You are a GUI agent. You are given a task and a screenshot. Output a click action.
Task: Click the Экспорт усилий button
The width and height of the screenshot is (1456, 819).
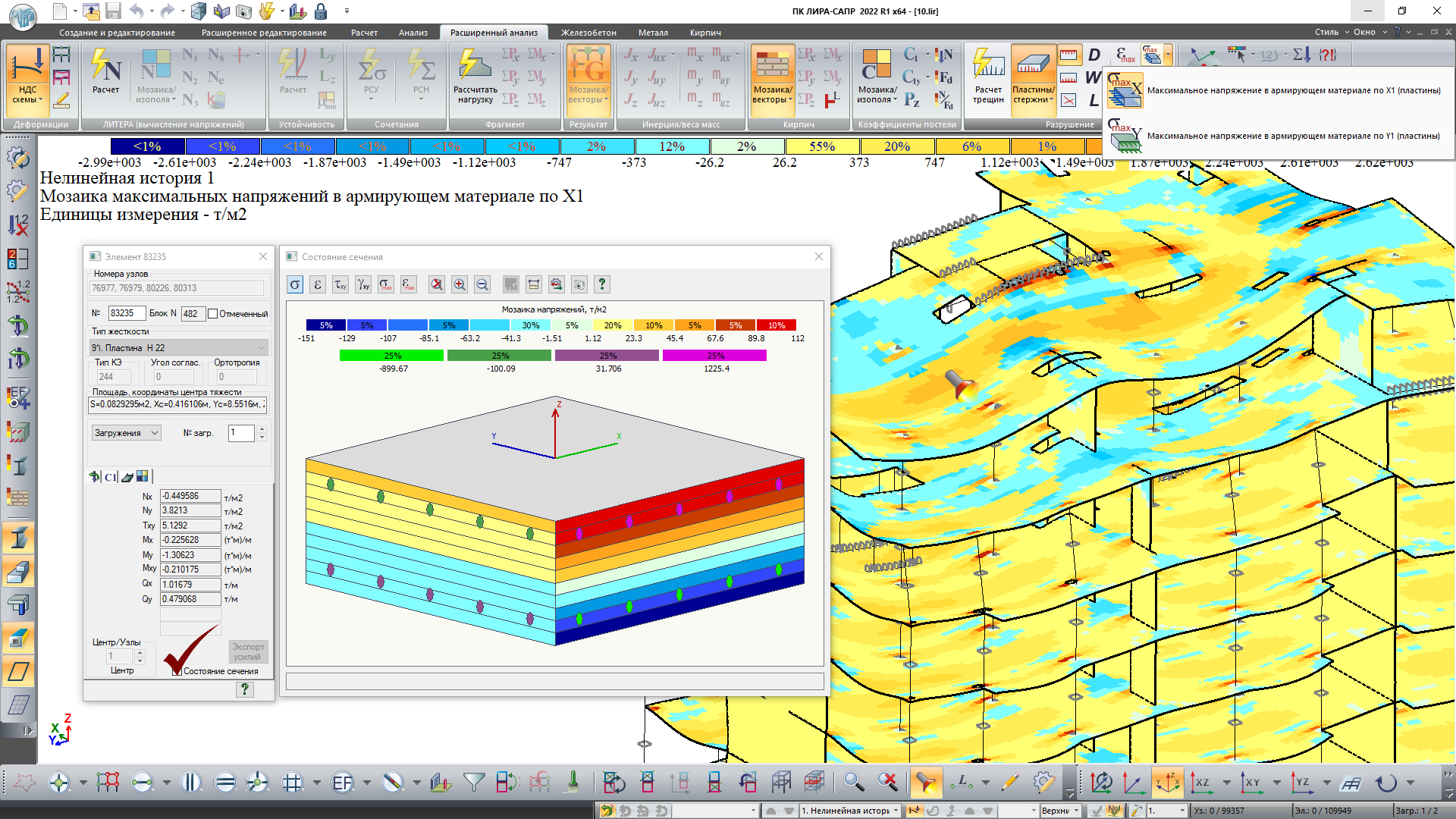tap(248, 652)
